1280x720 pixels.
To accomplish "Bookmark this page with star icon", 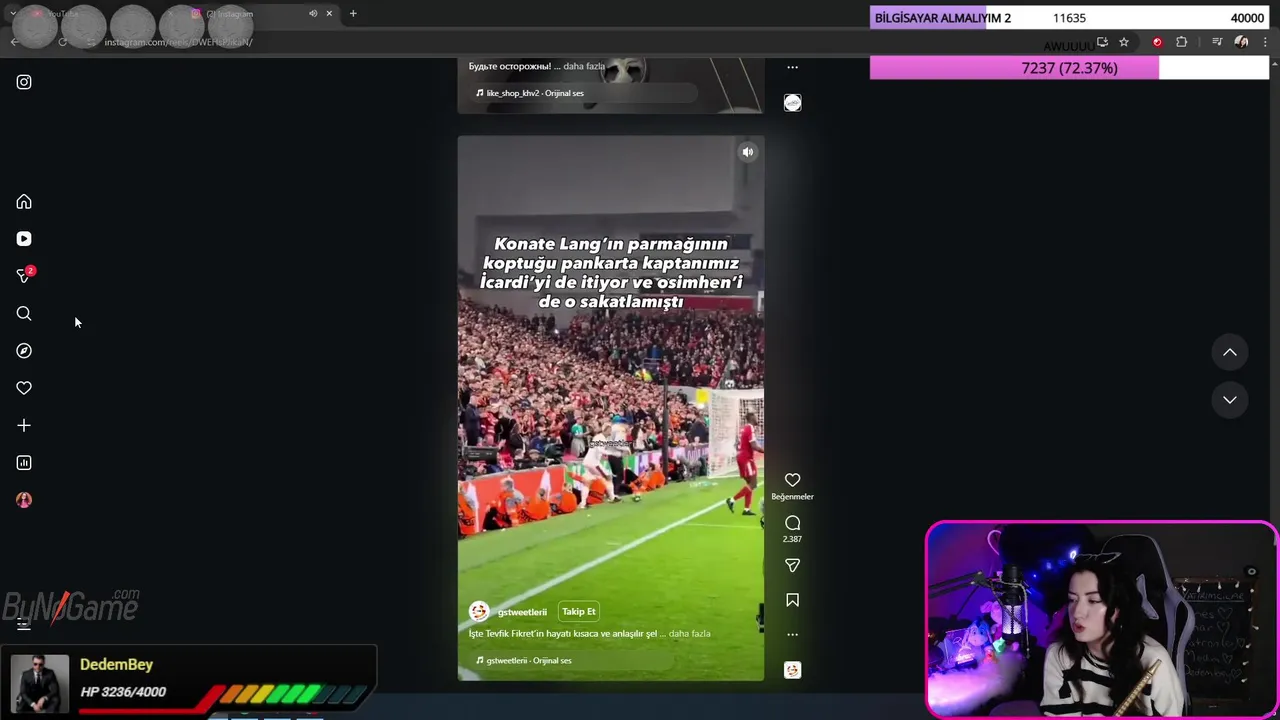I will [x=1124, y=42].
